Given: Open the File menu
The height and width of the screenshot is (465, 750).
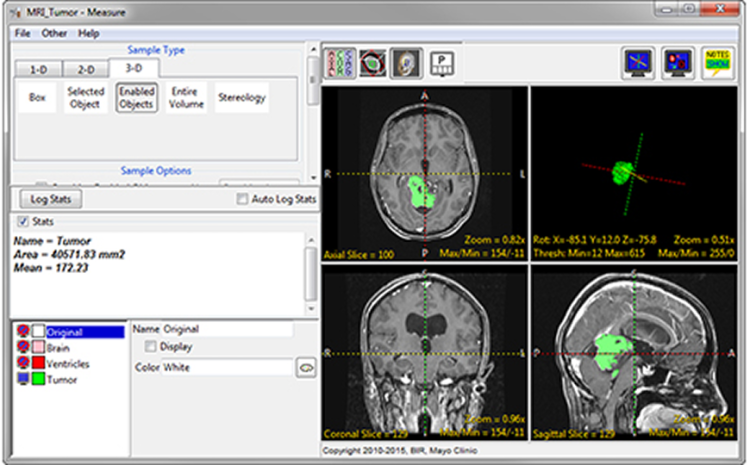Looking at the screenshot, I should tap(22, 33).
